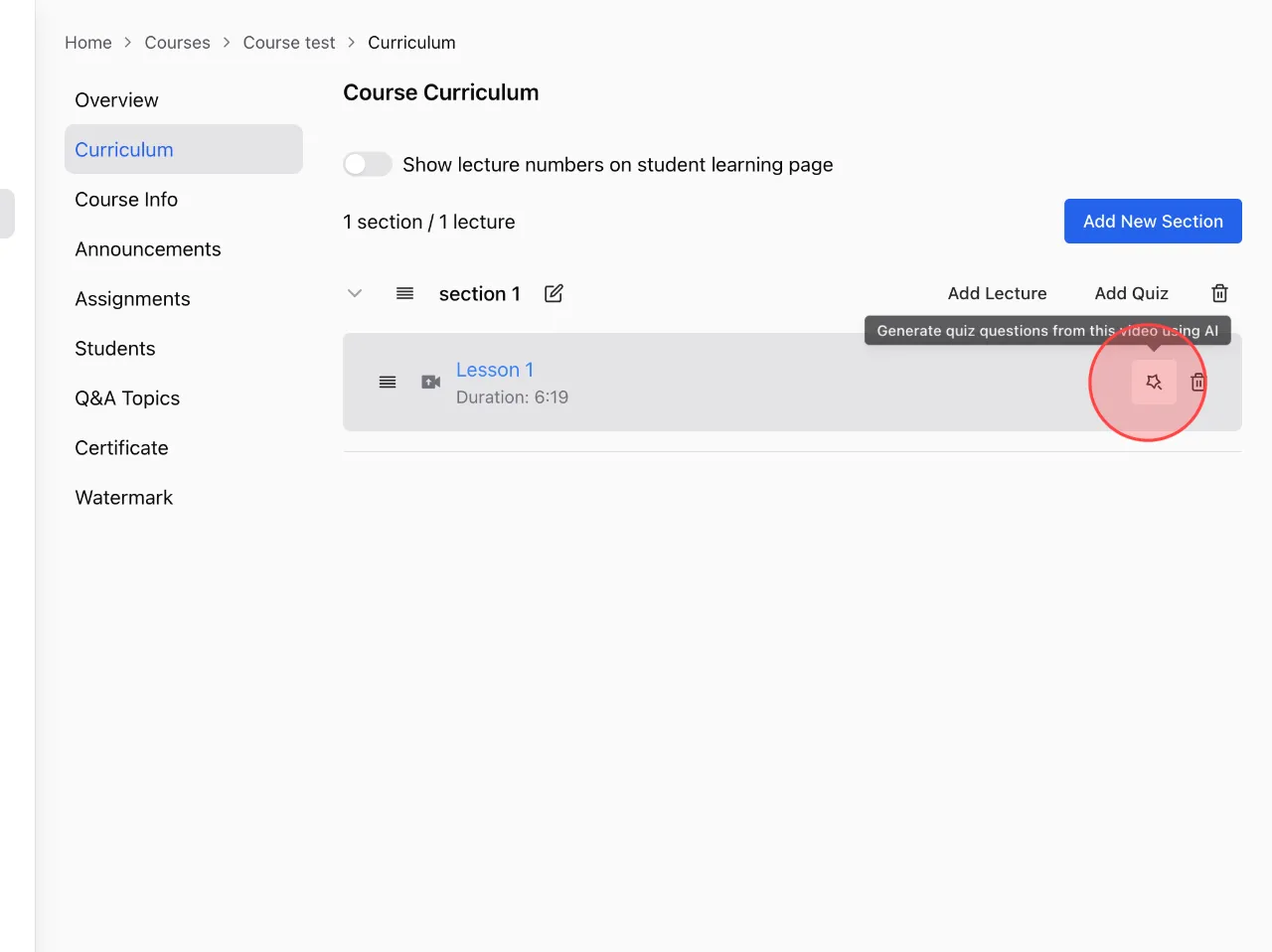Screen dimensions: 1272x952
Task: Delete section 1 with its trash icon
Action: pos(1219,293)
